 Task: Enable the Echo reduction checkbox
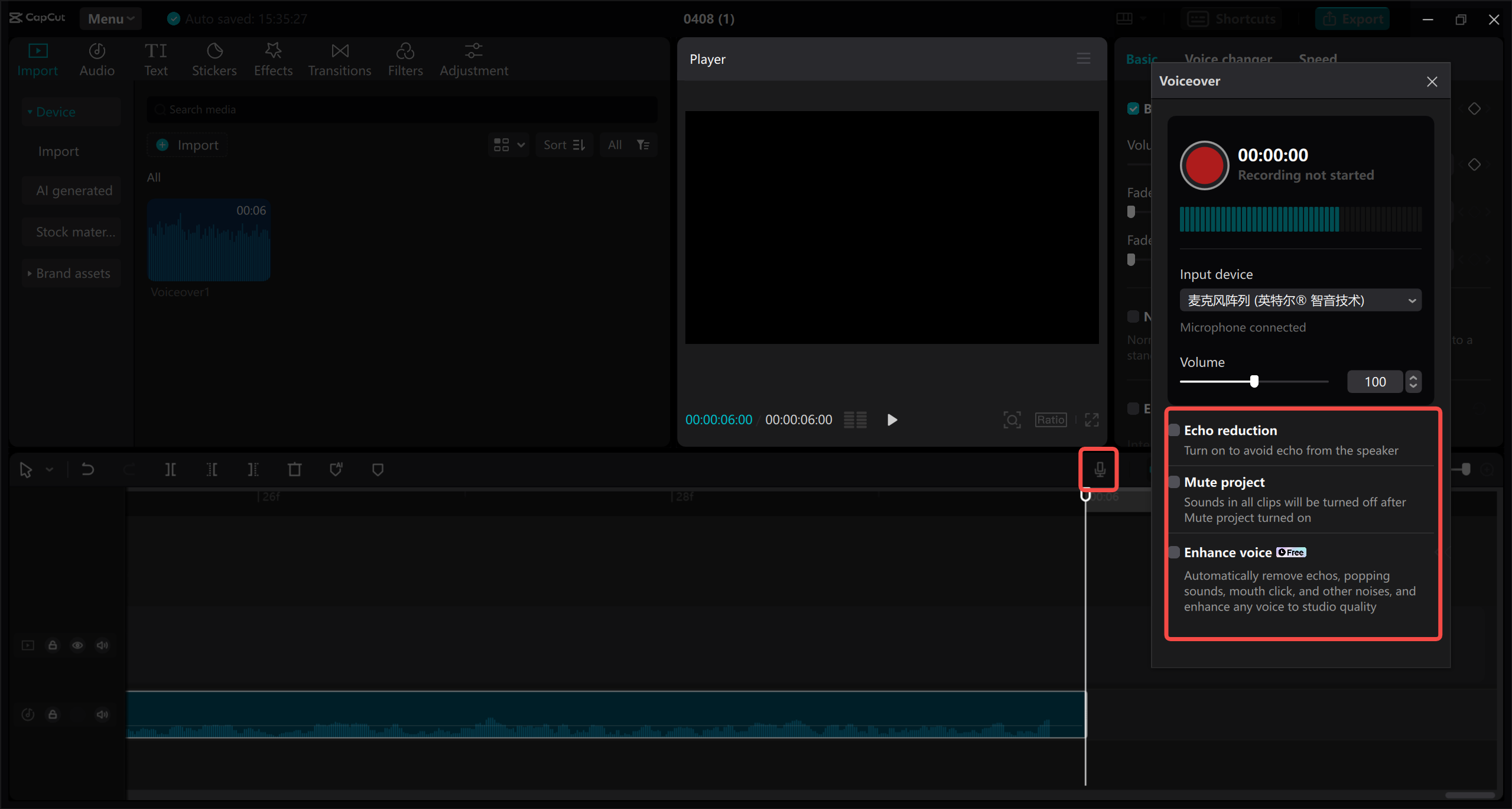point(1174,430)
